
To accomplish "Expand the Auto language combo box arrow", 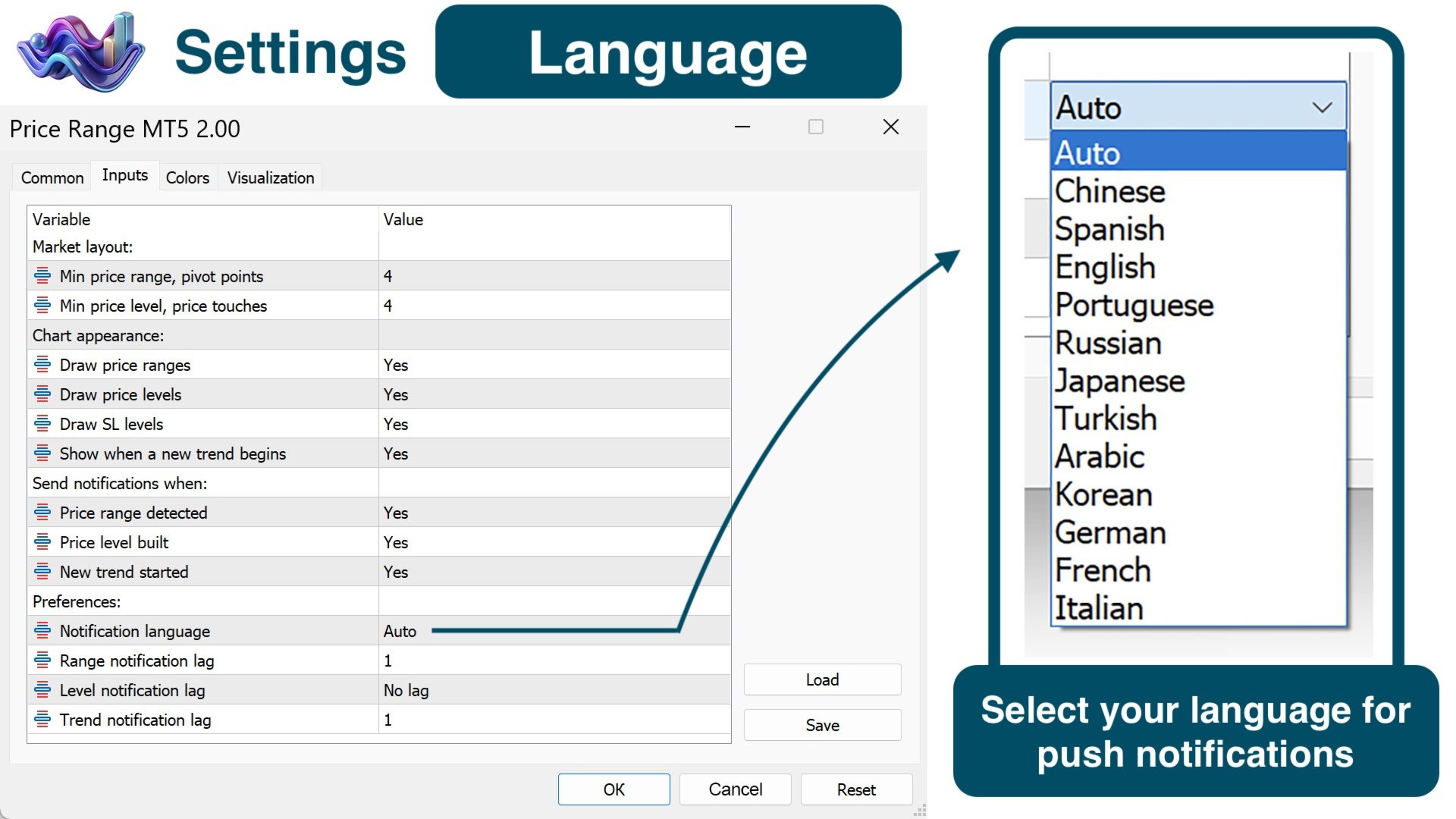I will tap(1322, 108).
